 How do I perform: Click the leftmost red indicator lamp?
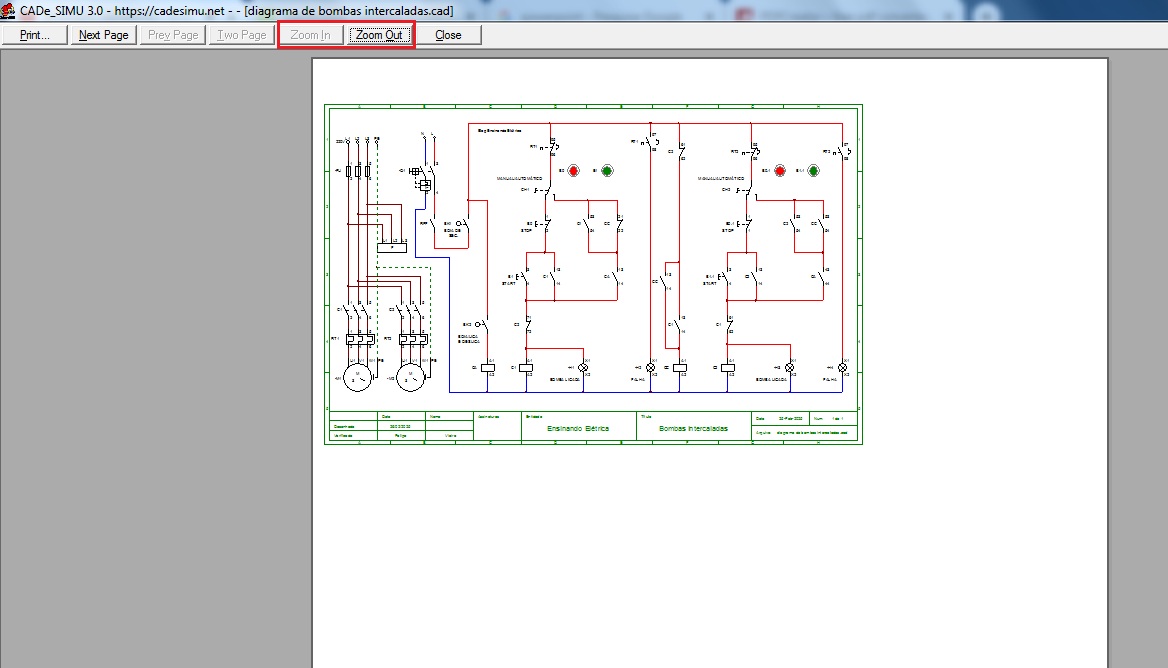coord(574,171)
